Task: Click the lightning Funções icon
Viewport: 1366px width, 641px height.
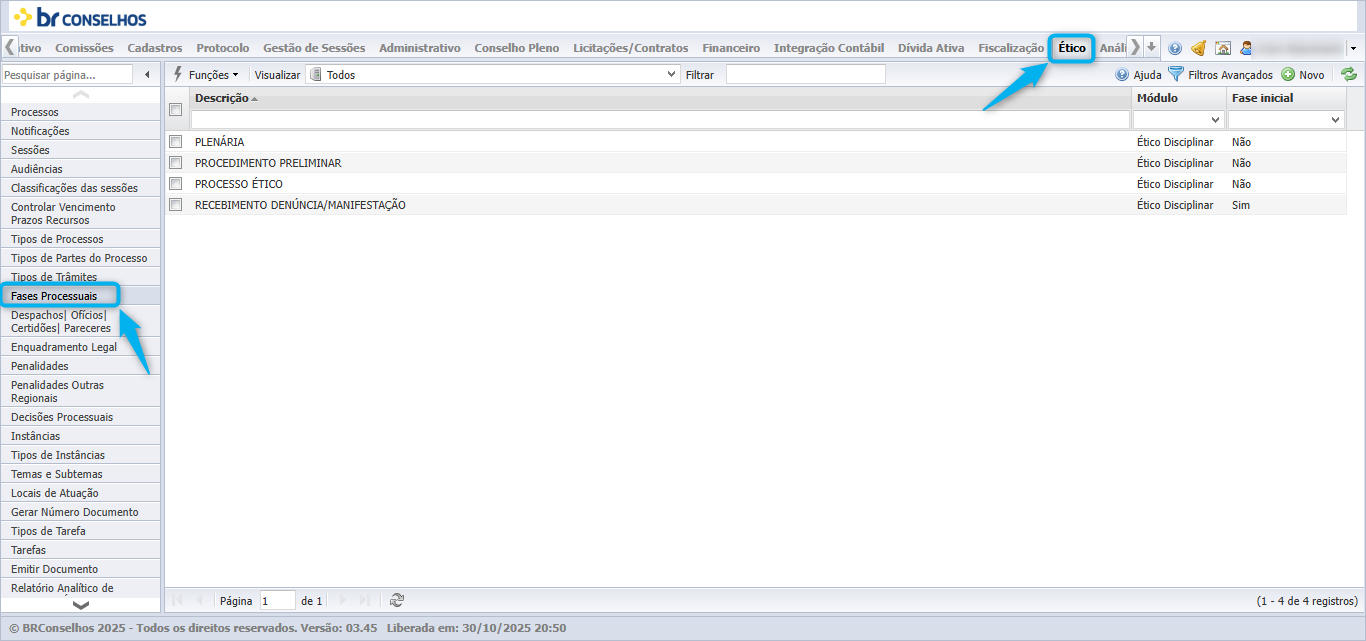Action: [x=179, y=74]
